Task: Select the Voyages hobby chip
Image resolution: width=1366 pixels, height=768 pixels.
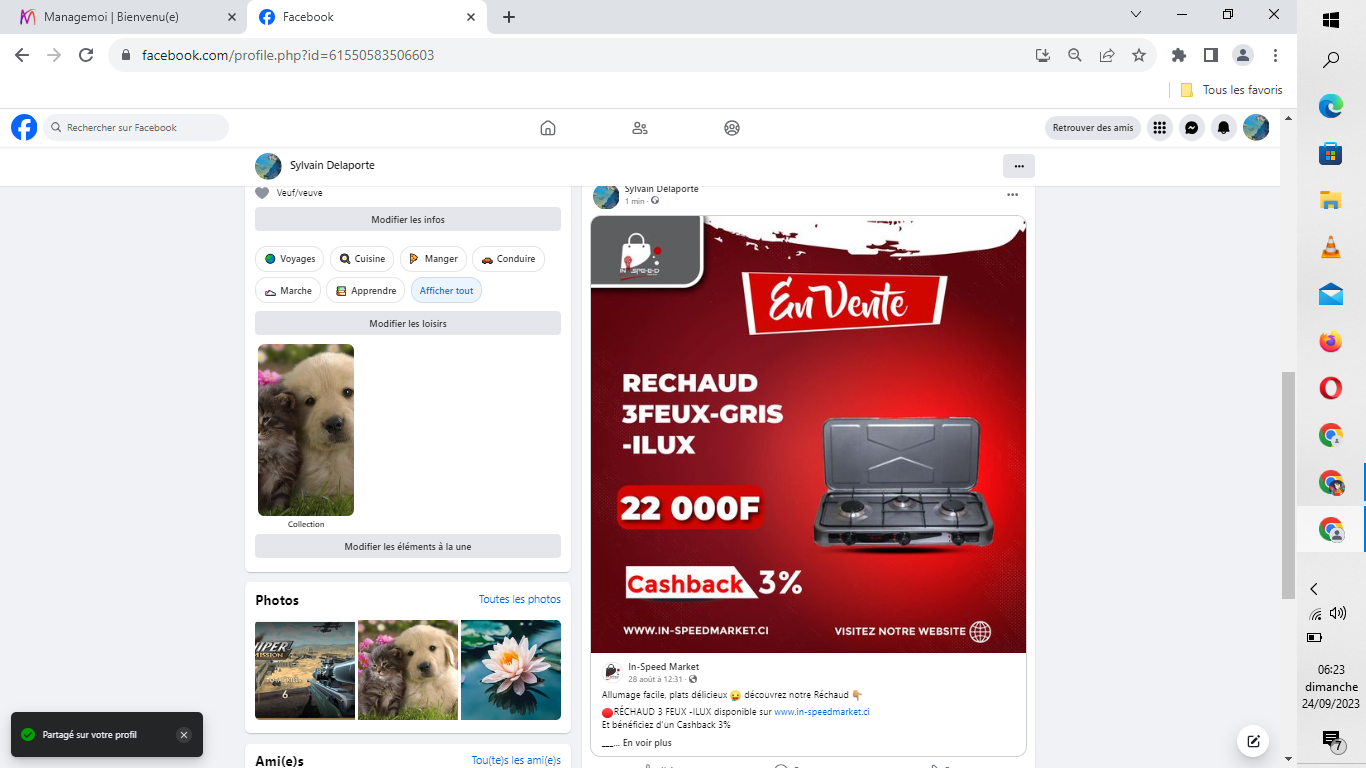Action: click(289, 259)
